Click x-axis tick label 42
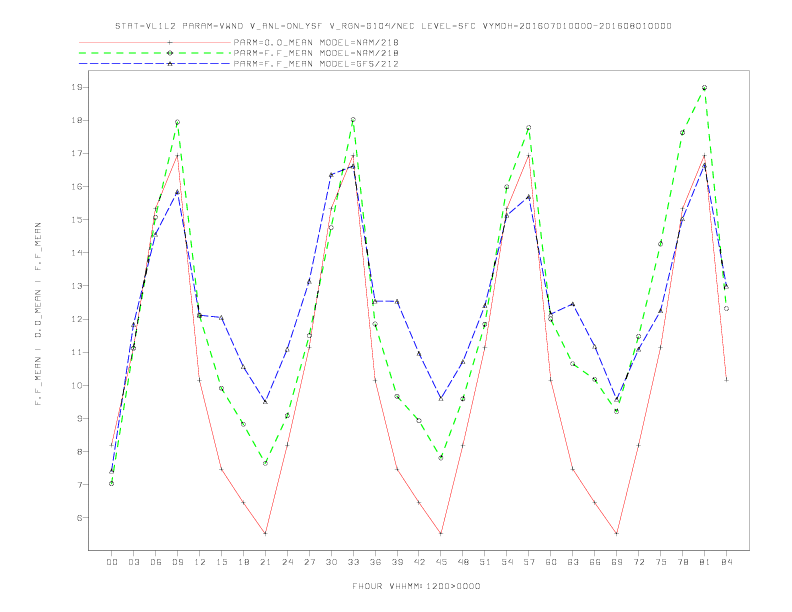792x612 pixels. click(419, 562)
